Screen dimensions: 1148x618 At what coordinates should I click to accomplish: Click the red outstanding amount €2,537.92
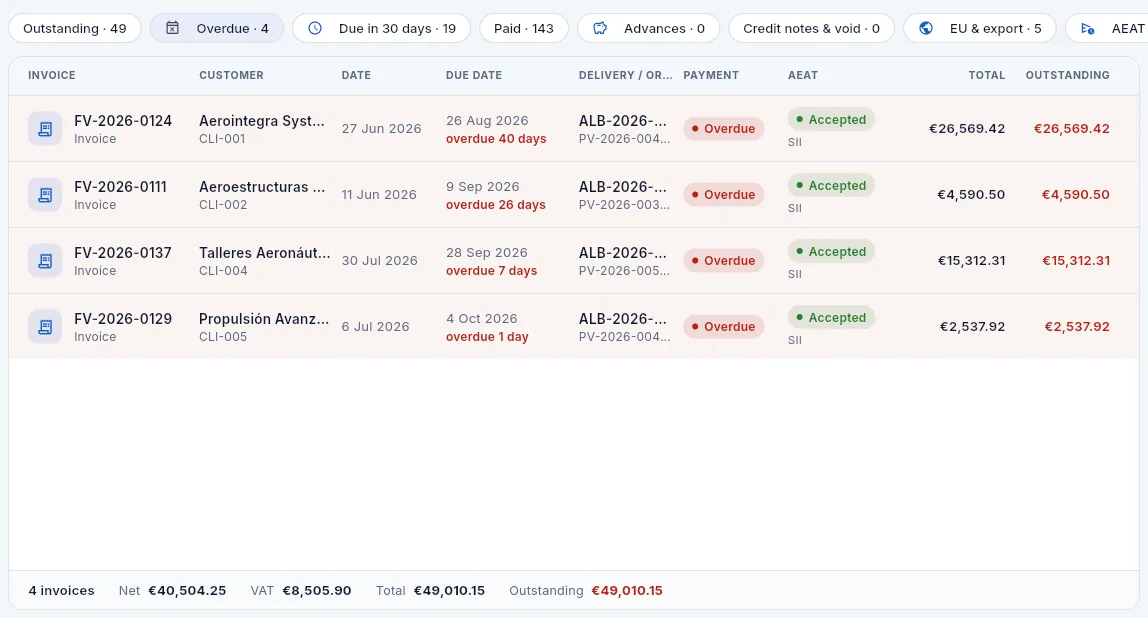click(1076, 327)
